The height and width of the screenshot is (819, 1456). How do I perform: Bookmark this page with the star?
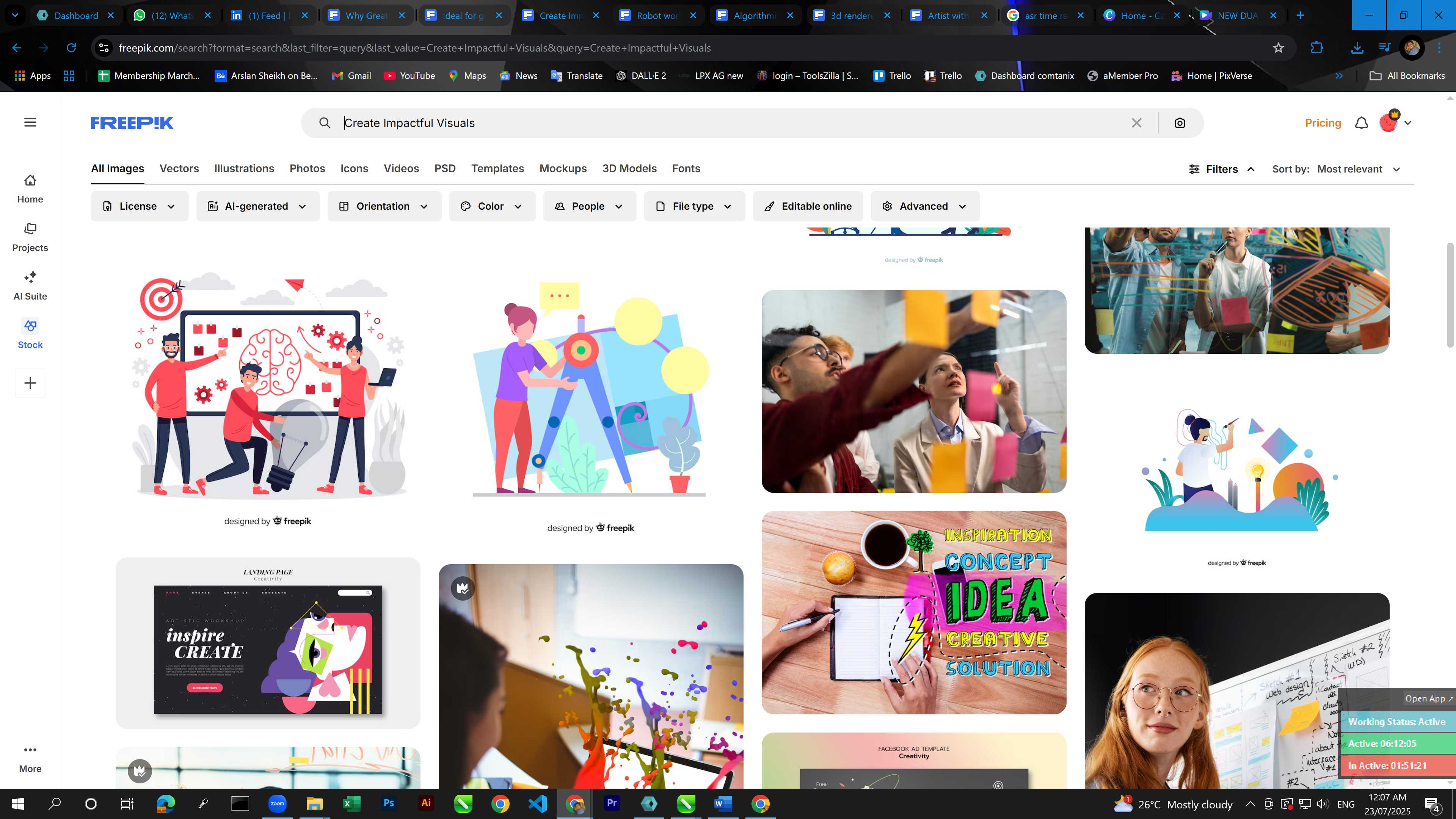click(1279, 48)
